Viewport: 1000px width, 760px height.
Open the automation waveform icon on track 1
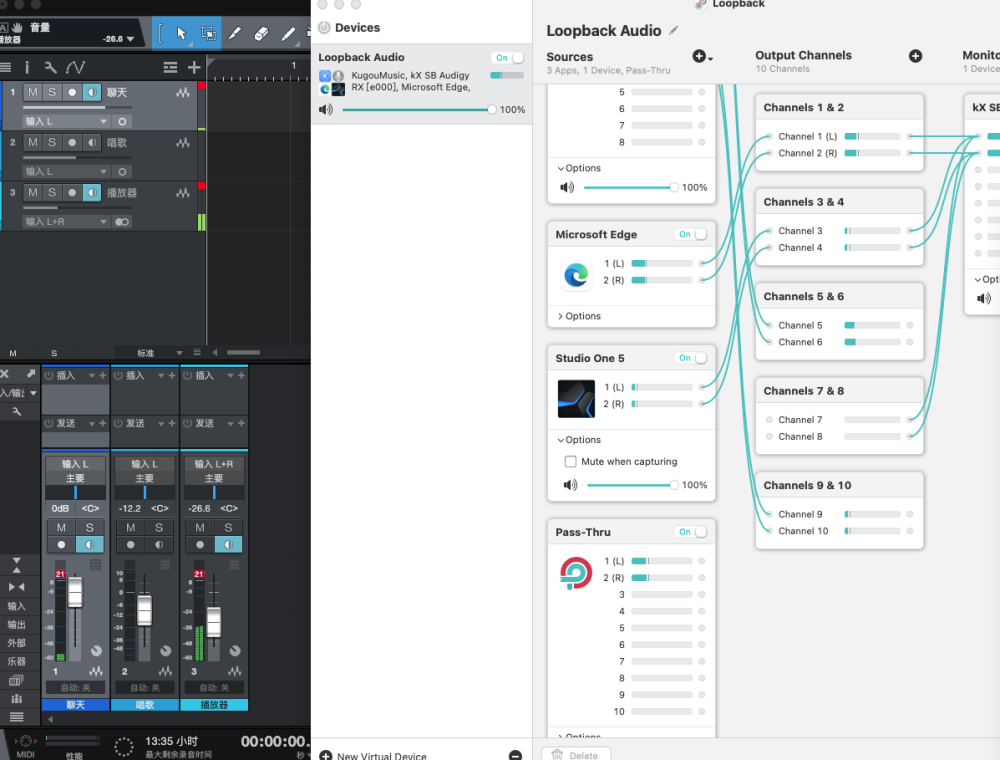coord(183,92)
